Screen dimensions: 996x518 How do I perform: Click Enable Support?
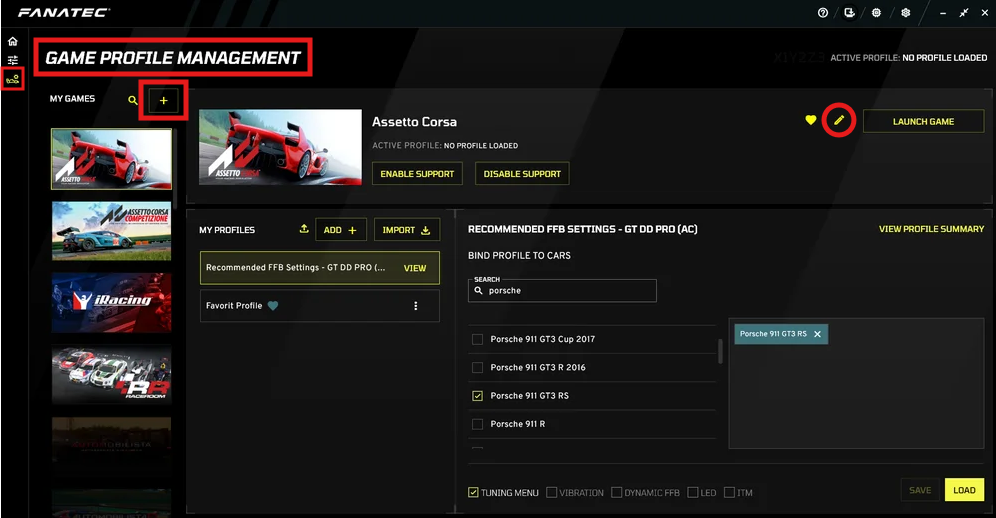click(417, 174)
